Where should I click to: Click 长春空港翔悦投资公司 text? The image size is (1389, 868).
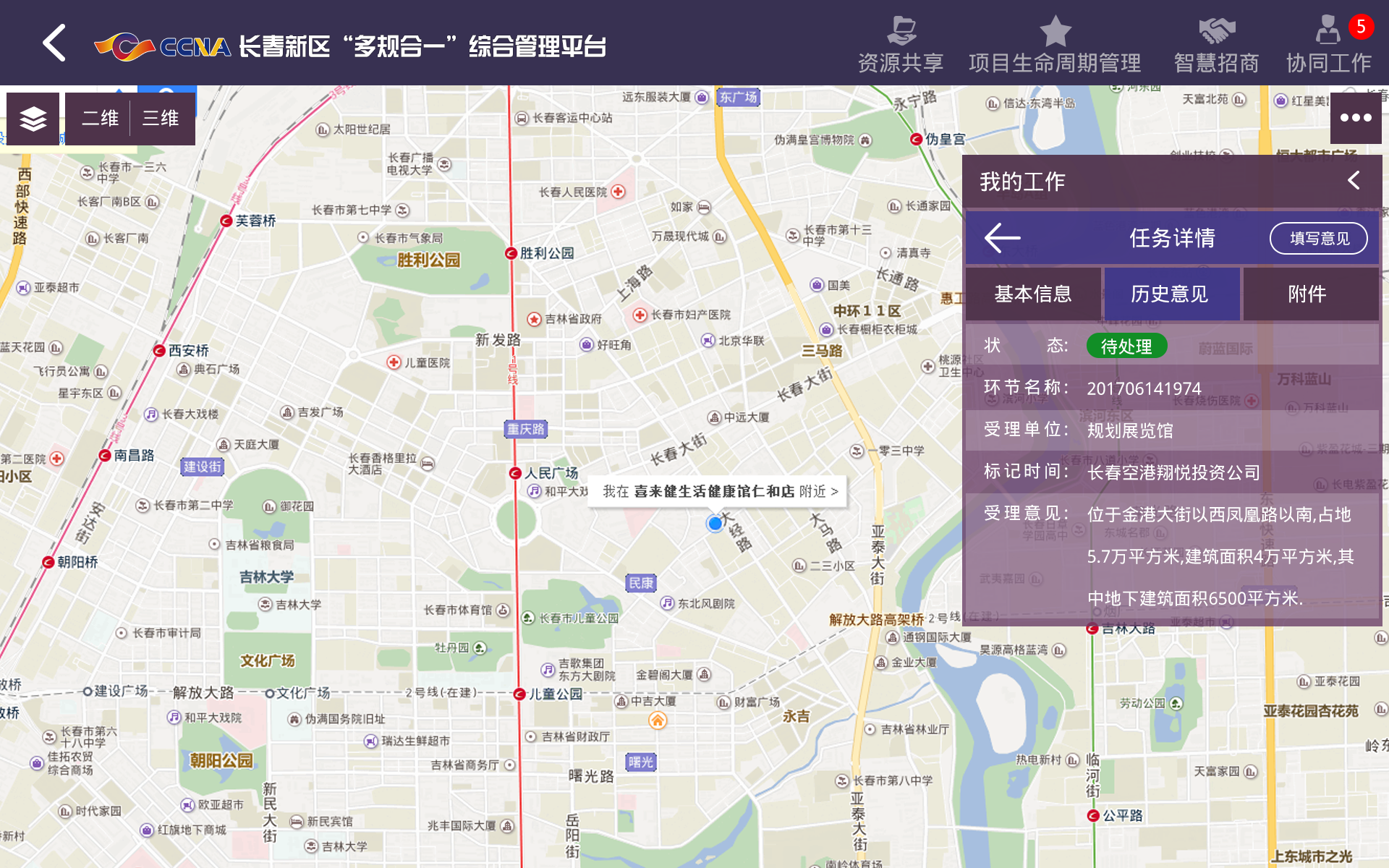click(x=1173, y=473)
